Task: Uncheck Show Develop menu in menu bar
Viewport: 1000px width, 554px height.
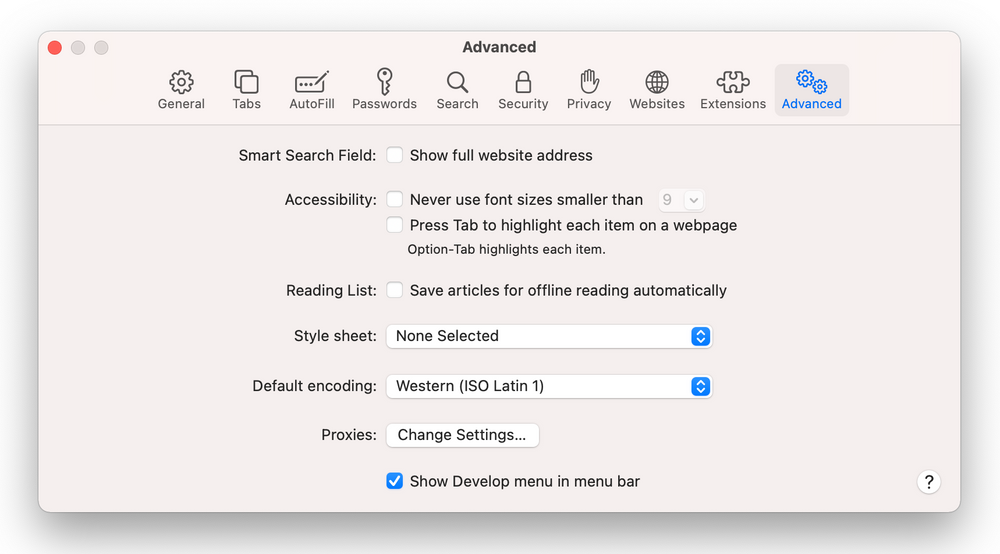Action: pyautogui.click(x=395, y=481)
